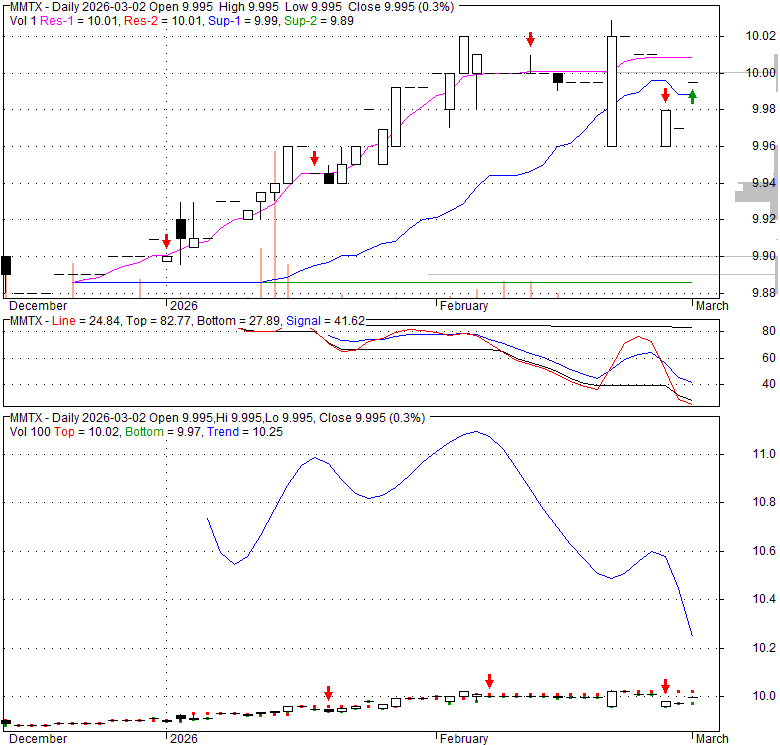This screenshot has height=745, width=780.
Task: Click the green up arrow in top chart
Action: click(692, 97)
